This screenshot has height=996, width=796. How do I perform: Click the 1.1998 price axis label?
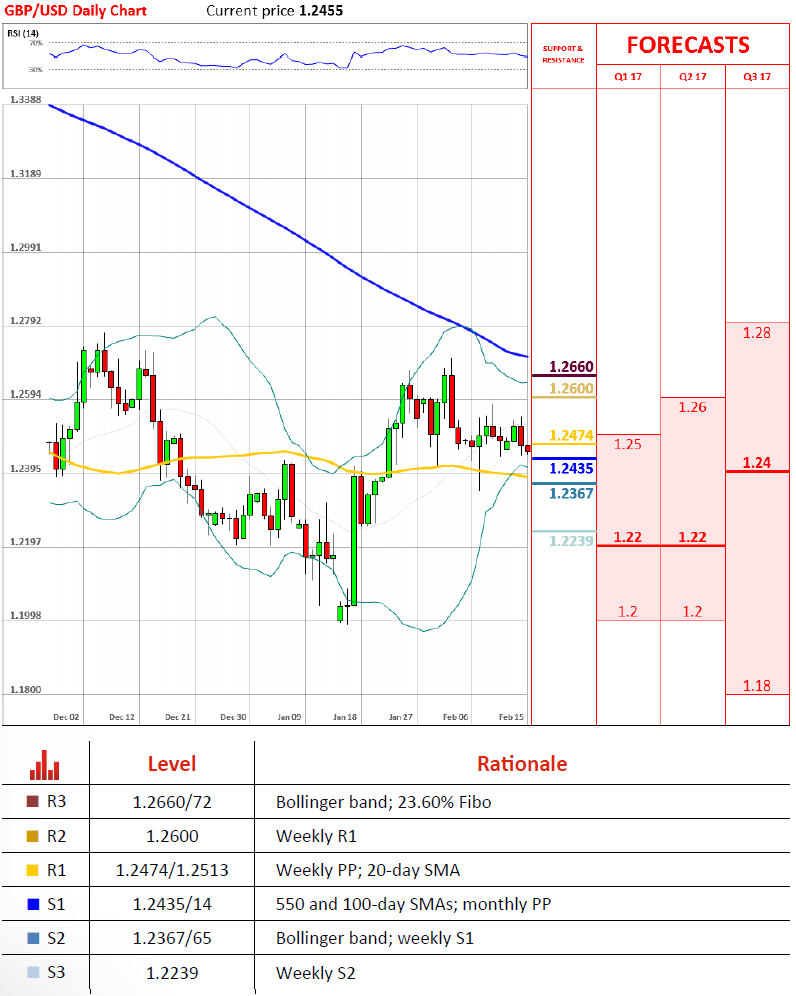coord(25,616)
